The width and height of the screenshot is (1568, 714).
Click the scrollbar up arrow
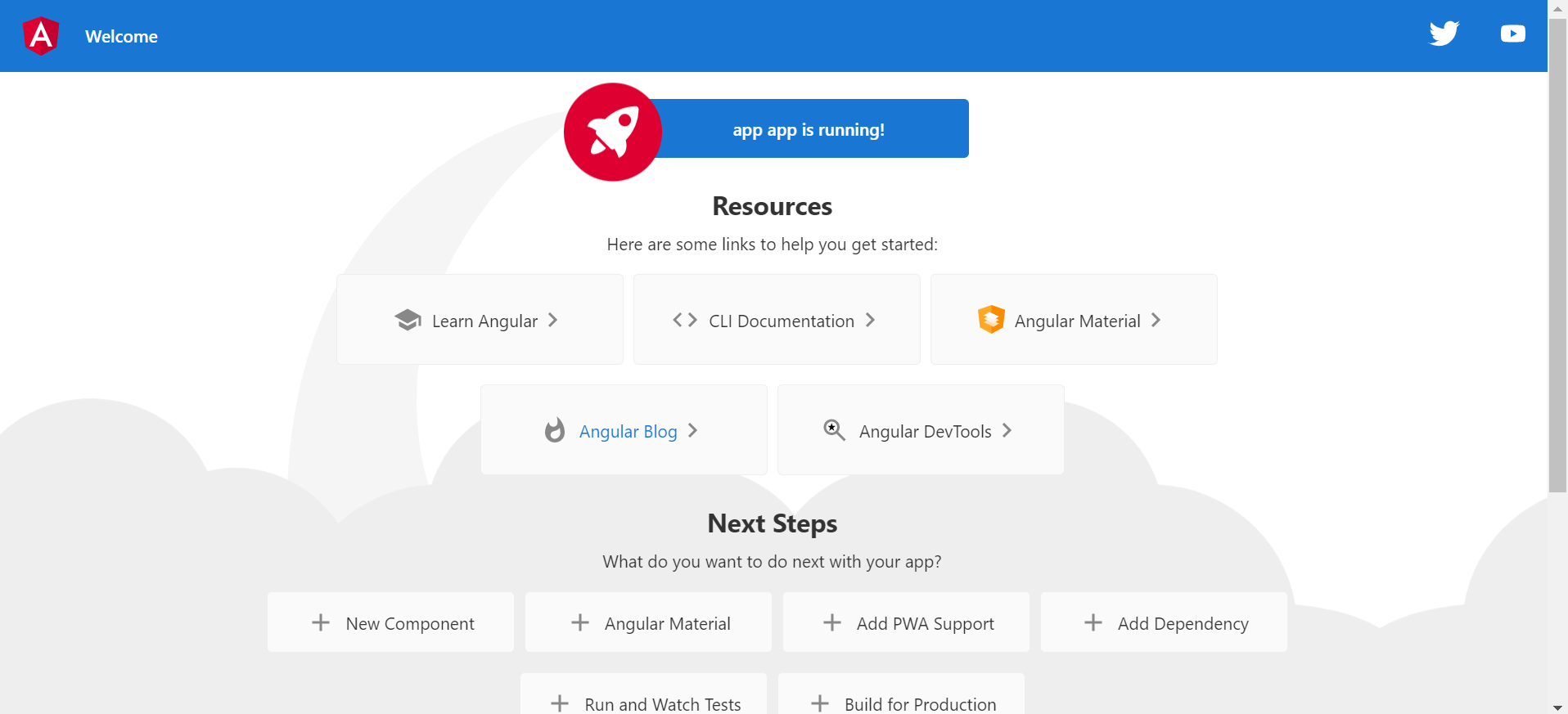[1557, 8]
